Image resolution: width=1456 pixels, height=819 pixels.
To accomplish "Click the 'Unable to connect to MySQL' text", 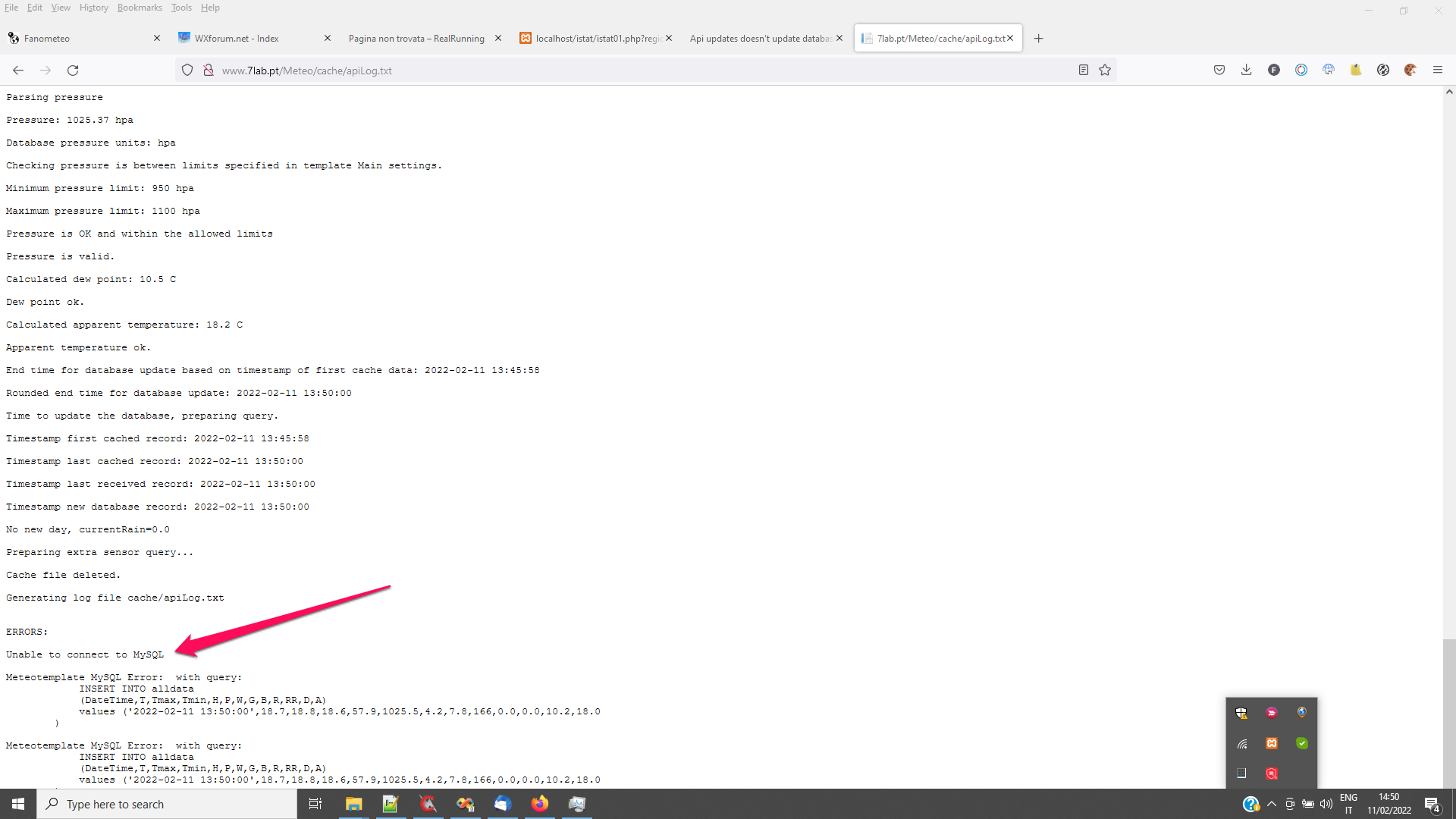I will click(85, 654).
